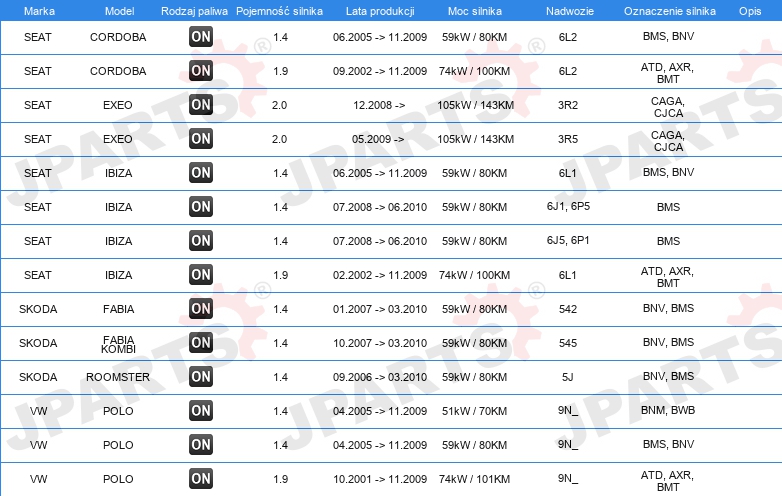This screenshot has height=496, width=782.
Task: Click the Pojemność silnika column header
Action: point(279,11)
